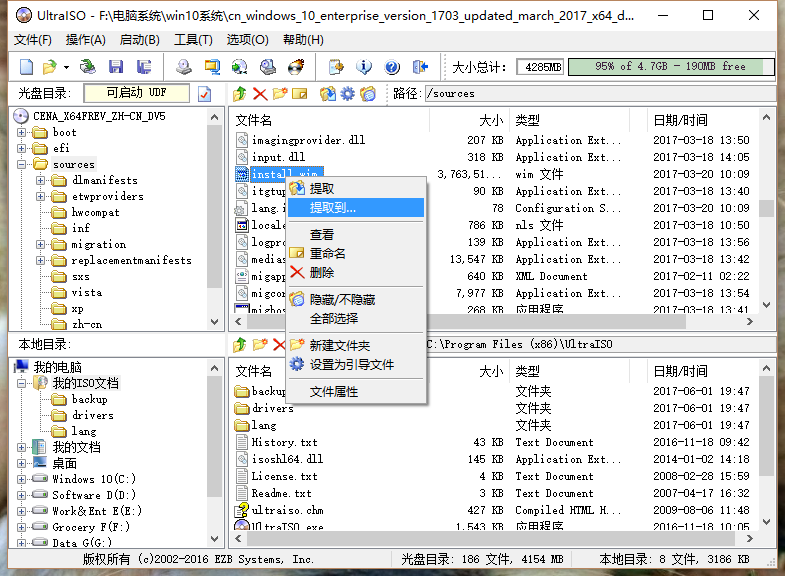Click the disc file list vertical scrollbar thumb
Image resolution: width=785 pixels, height=576 pixels.
pyautogui.click(x=766, y=208)
